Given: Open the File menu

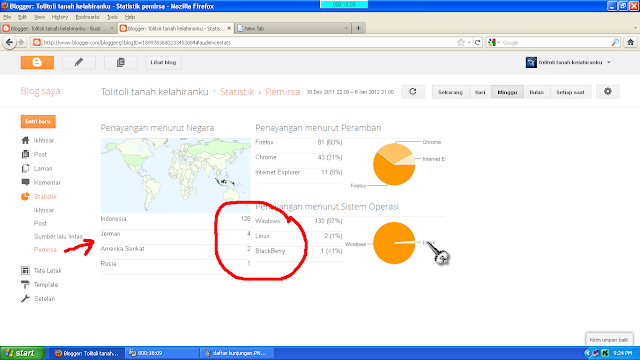Looking at the screenshot, I should click(7, 17).
